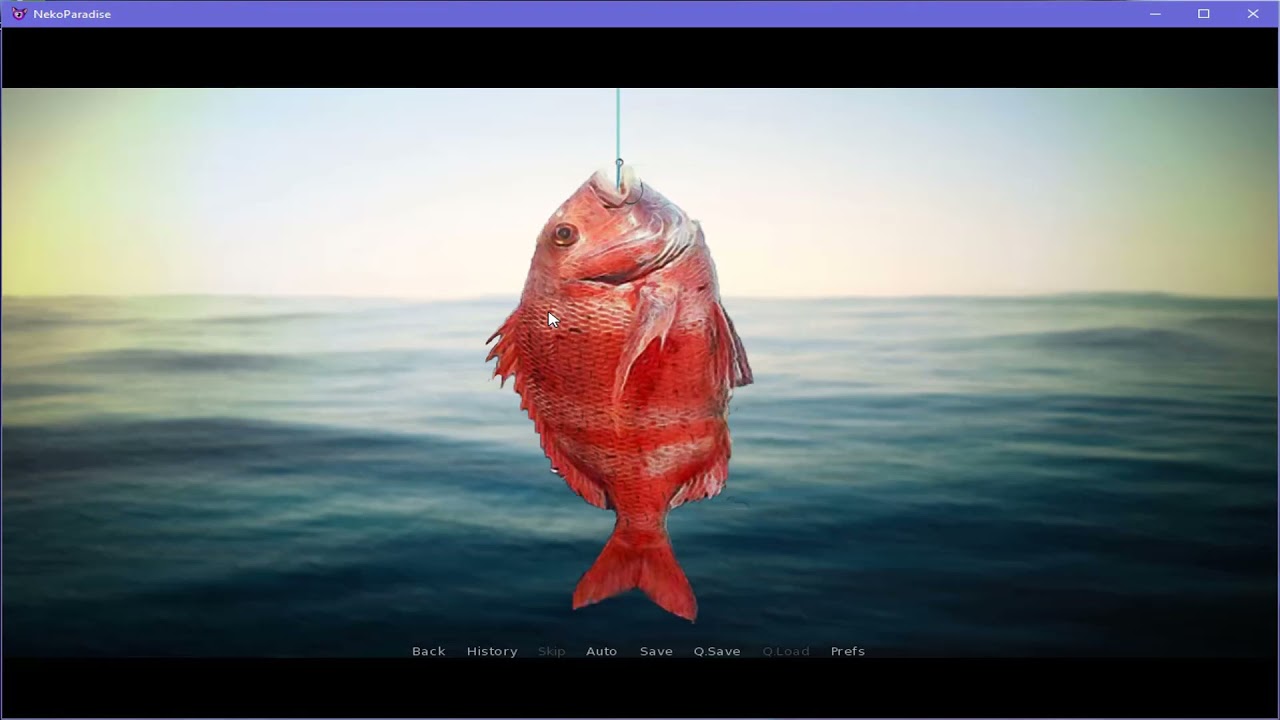Open the History log
This screenshot has width=1280, height=720.
(492, 651)
